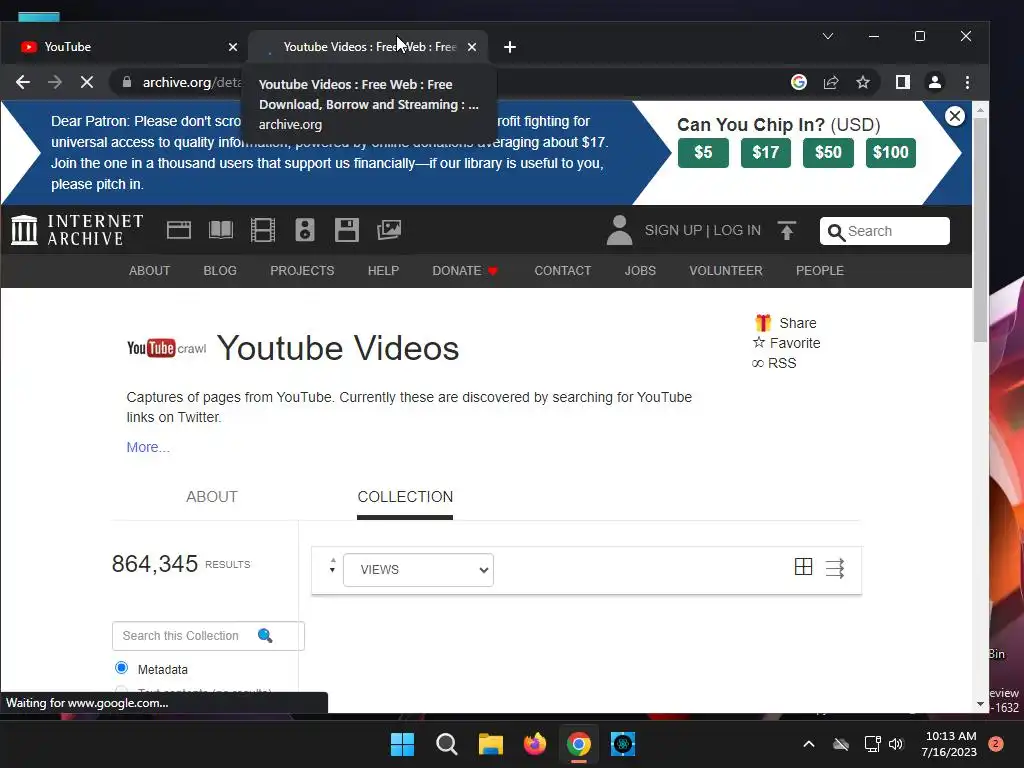Open Windows Start menu
1024x768 pixels.
point(402,744)
